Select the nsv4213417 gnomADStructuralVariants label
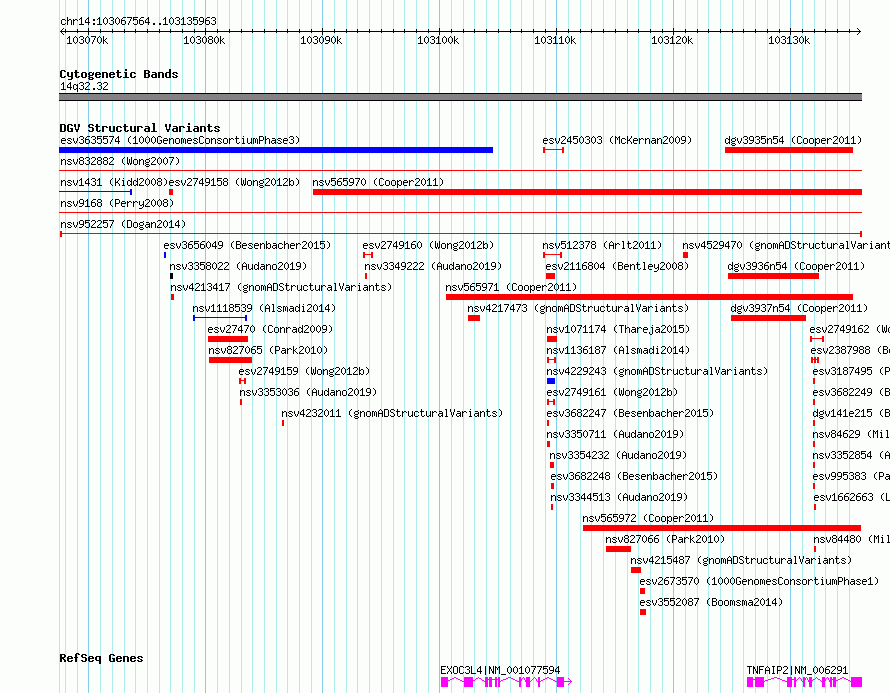 pyautogui.click(x=282, y=287)
